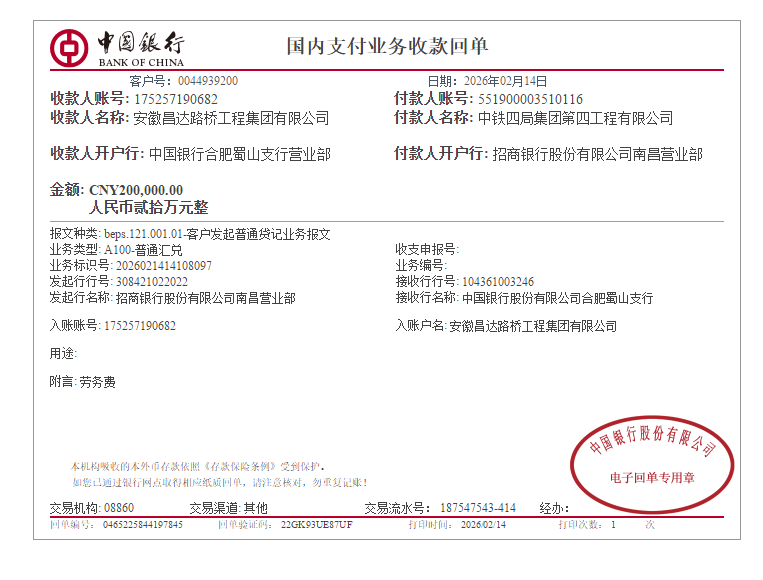Click the 中国银行 calligraphy bank name
The width and height of the screenshot is (763, 580).
pos(141,42)
